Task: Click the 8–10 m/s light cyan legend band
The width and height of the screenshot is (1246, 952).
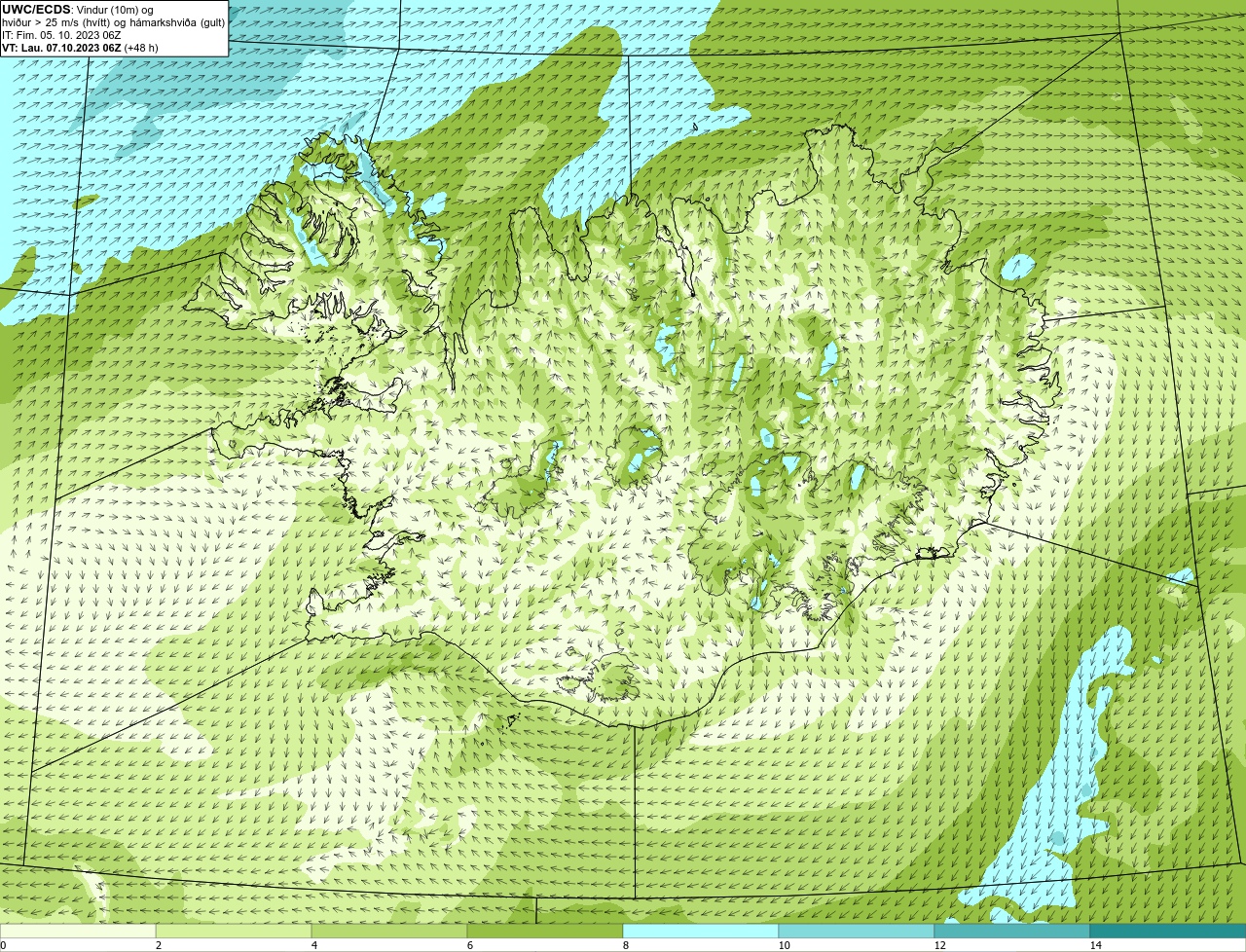Action: 701,931
